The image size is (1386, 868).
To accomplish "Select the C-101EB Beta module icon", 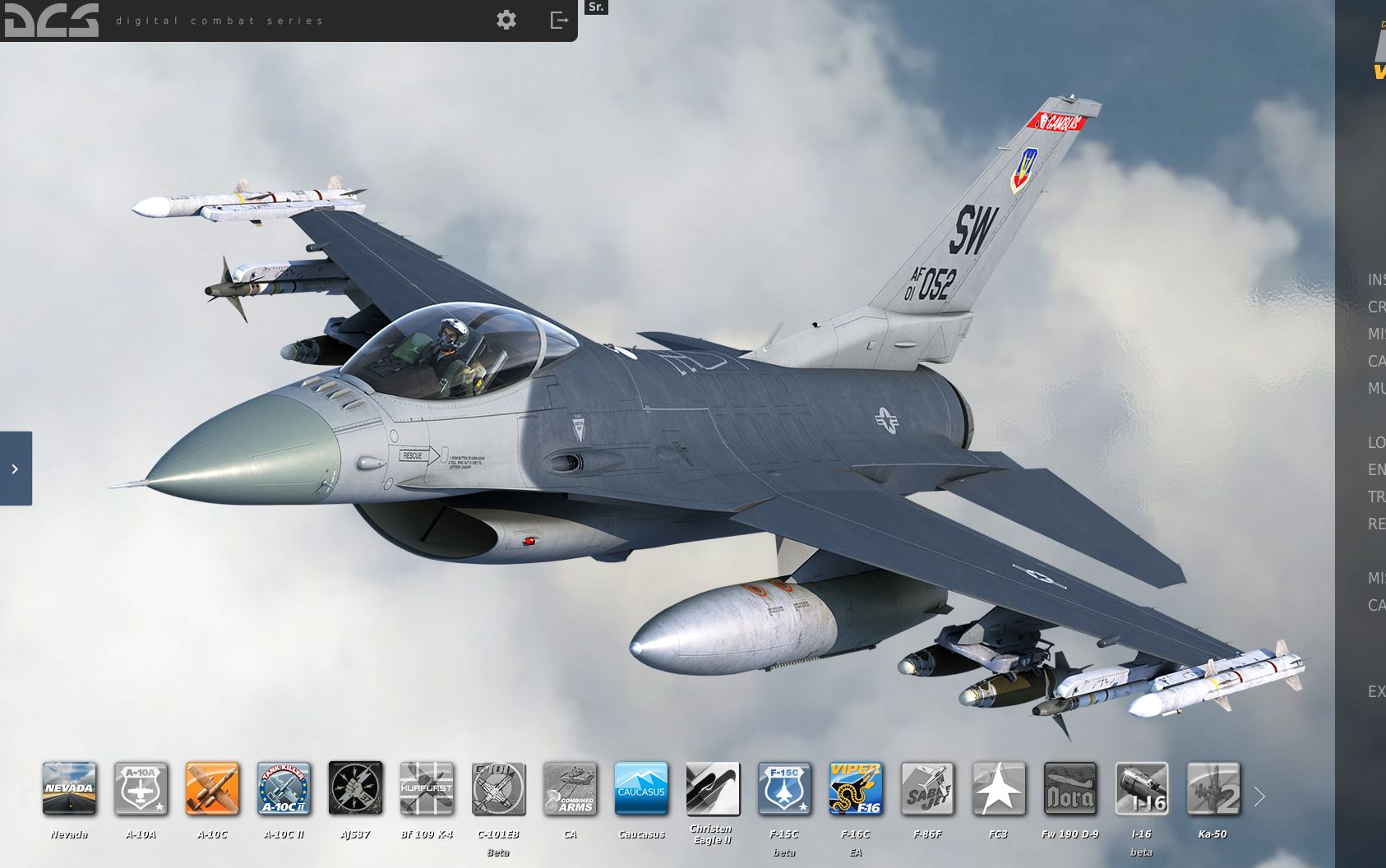I will click(x=498, y=788).
